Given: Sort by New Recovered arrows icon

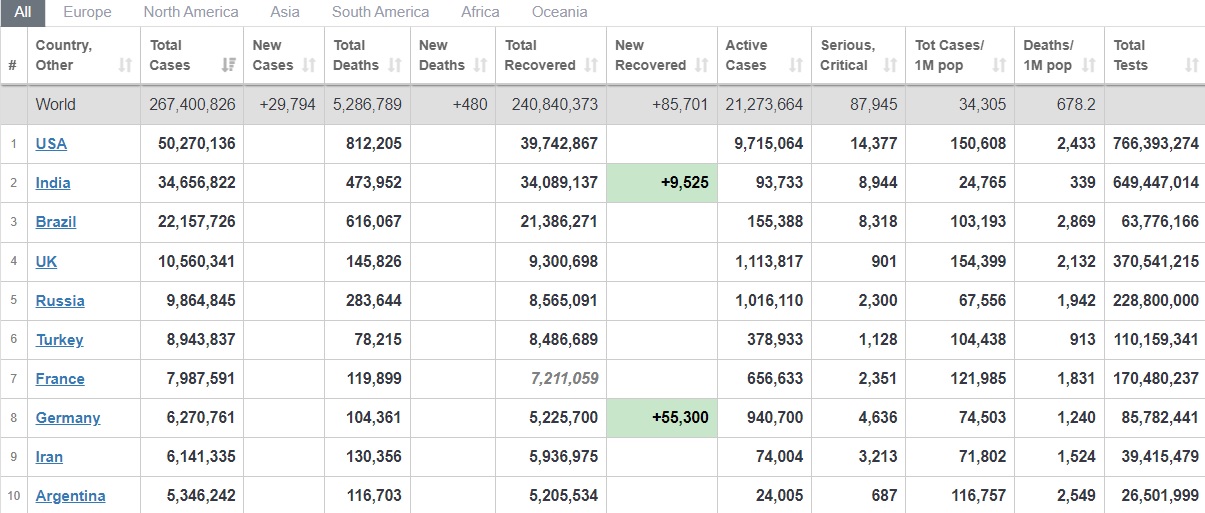Looking at the screenshot, I should [701, 65].
